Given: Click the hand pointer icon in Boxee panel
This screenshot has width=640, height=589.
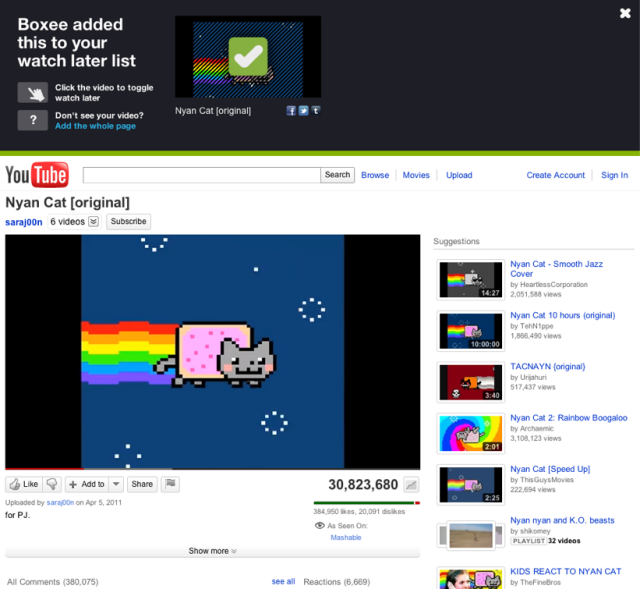Looking at the screenshot, I should (33, 93).
